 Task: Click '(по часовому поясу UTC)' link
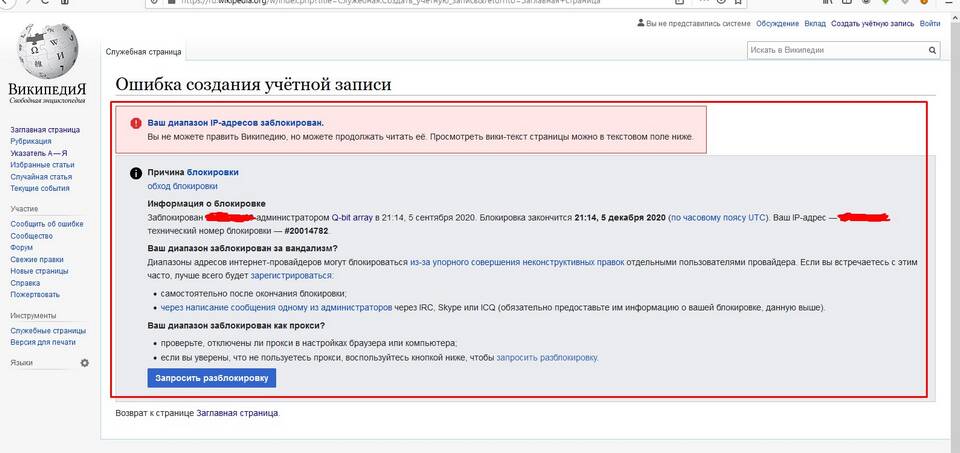coord(718,218)
